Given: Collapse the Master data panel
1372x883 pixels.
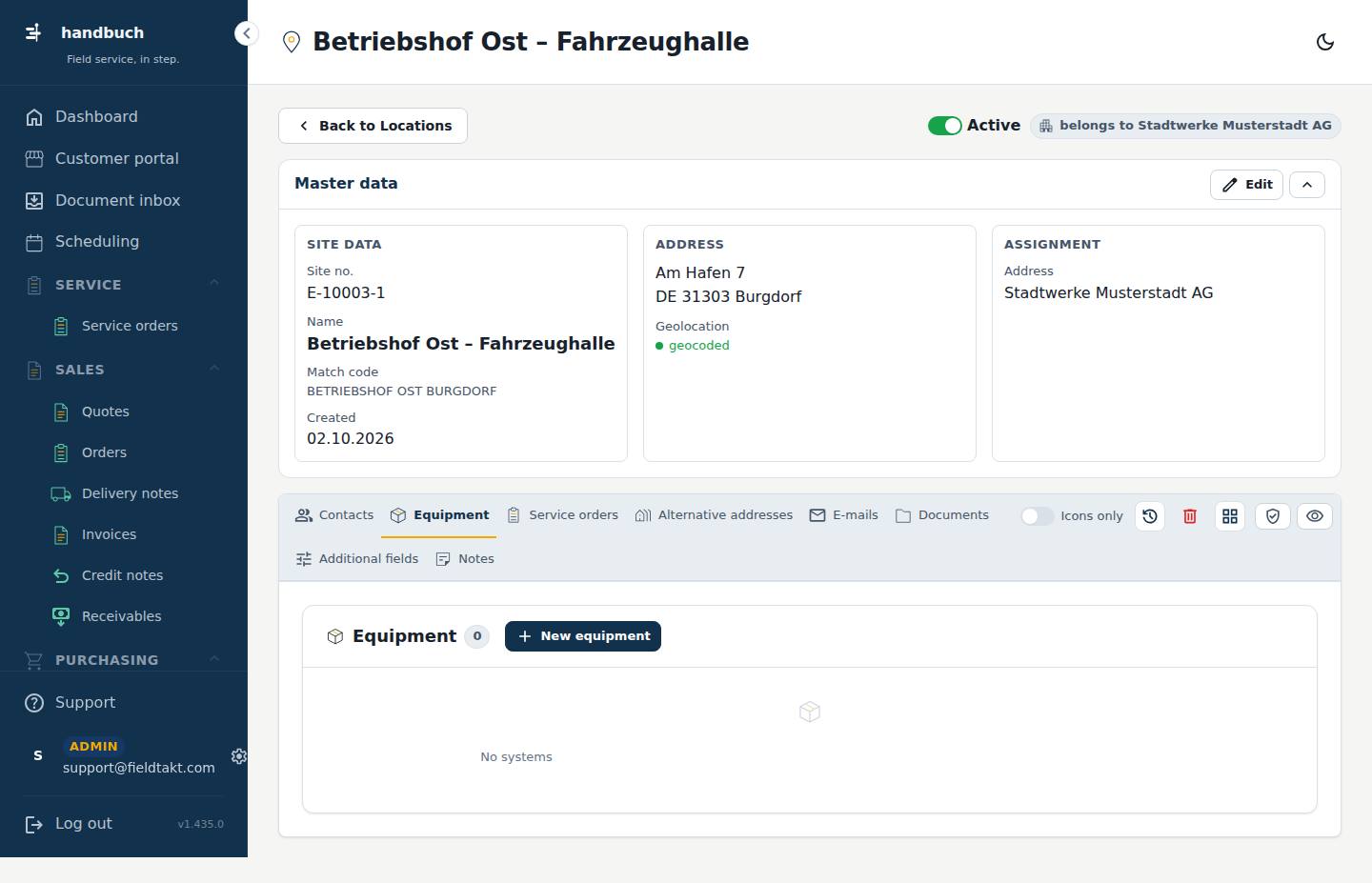Looking at the screenshot, I should coord(1307,185).
